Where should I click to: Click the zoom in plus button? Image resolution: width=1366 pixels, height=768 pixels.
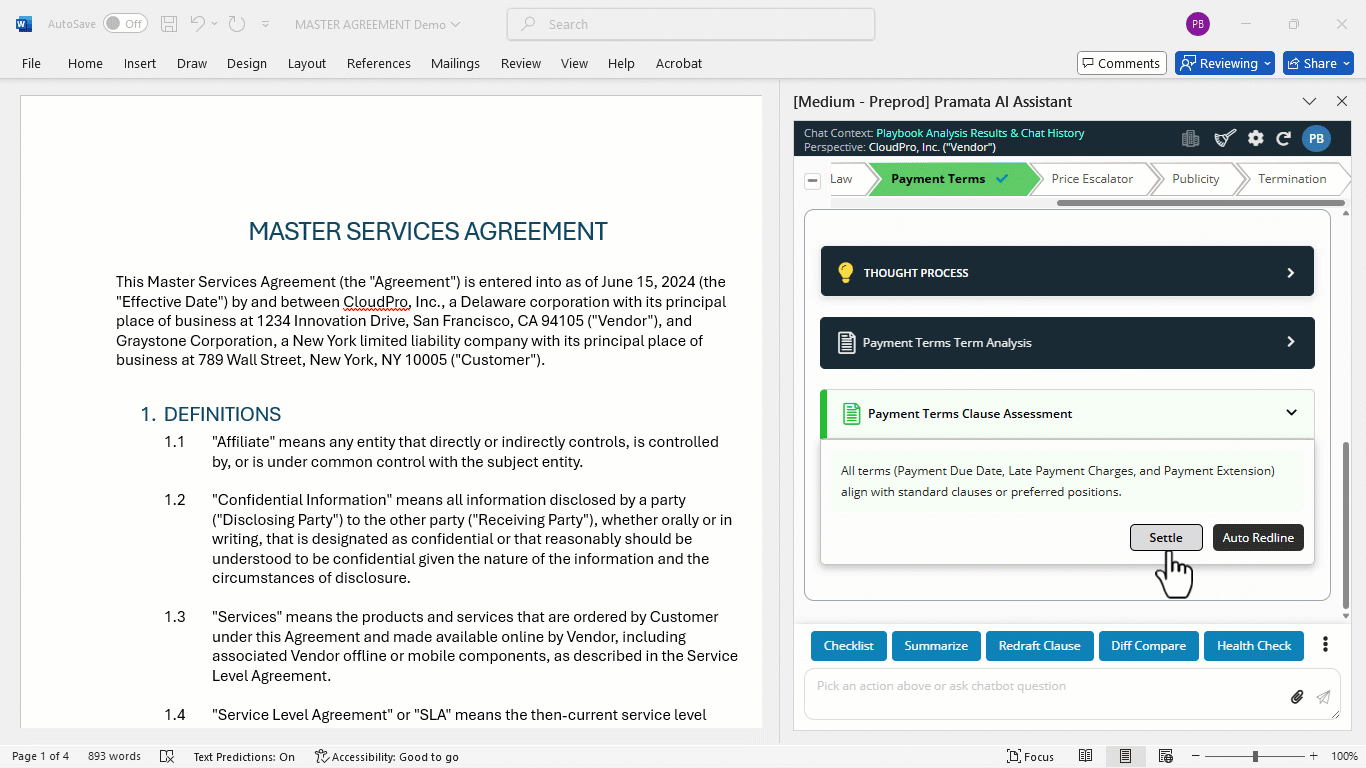[1313, 756]
